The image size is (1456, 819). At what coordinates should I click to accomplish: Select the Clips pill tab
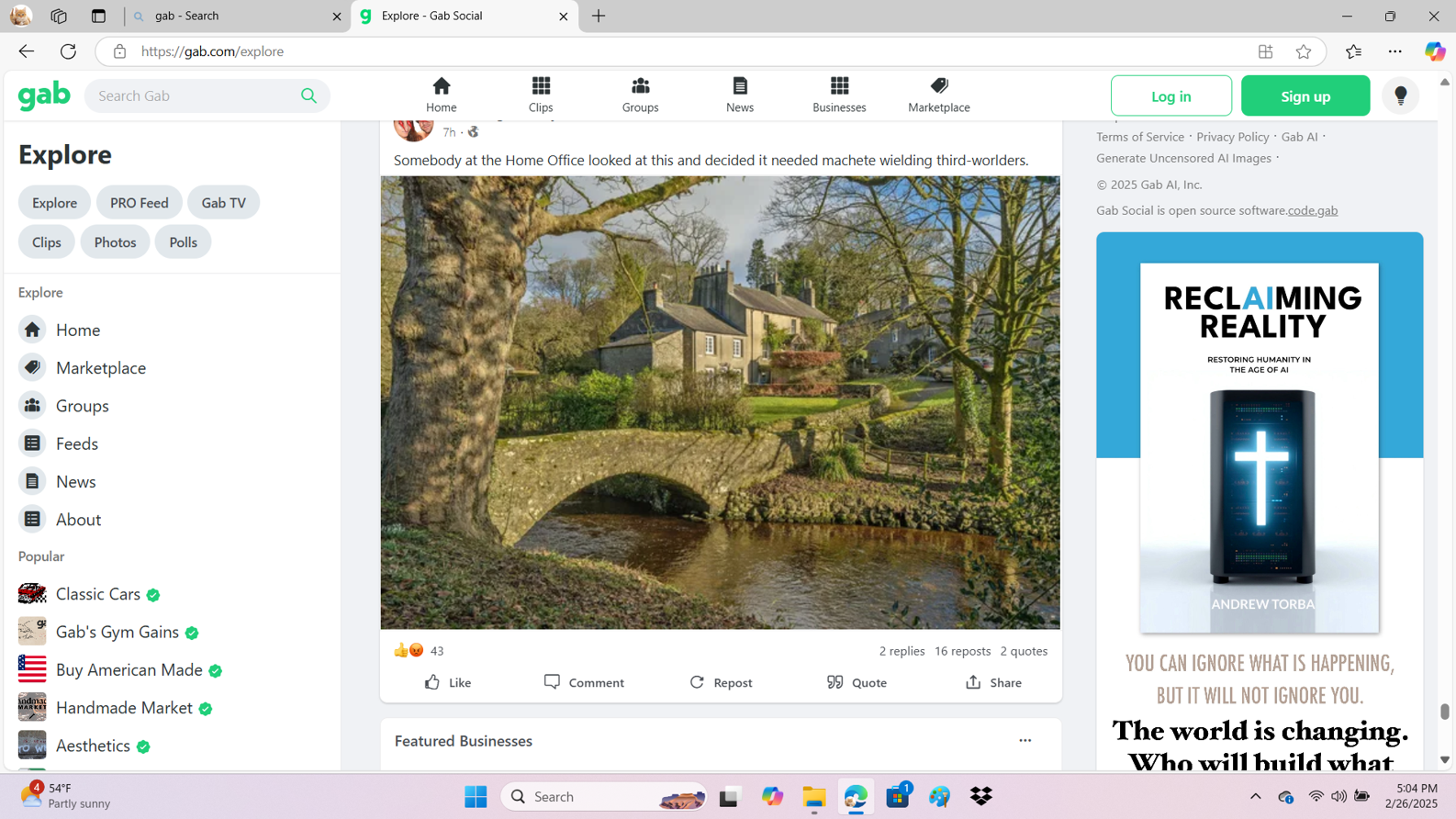[47, 242]
